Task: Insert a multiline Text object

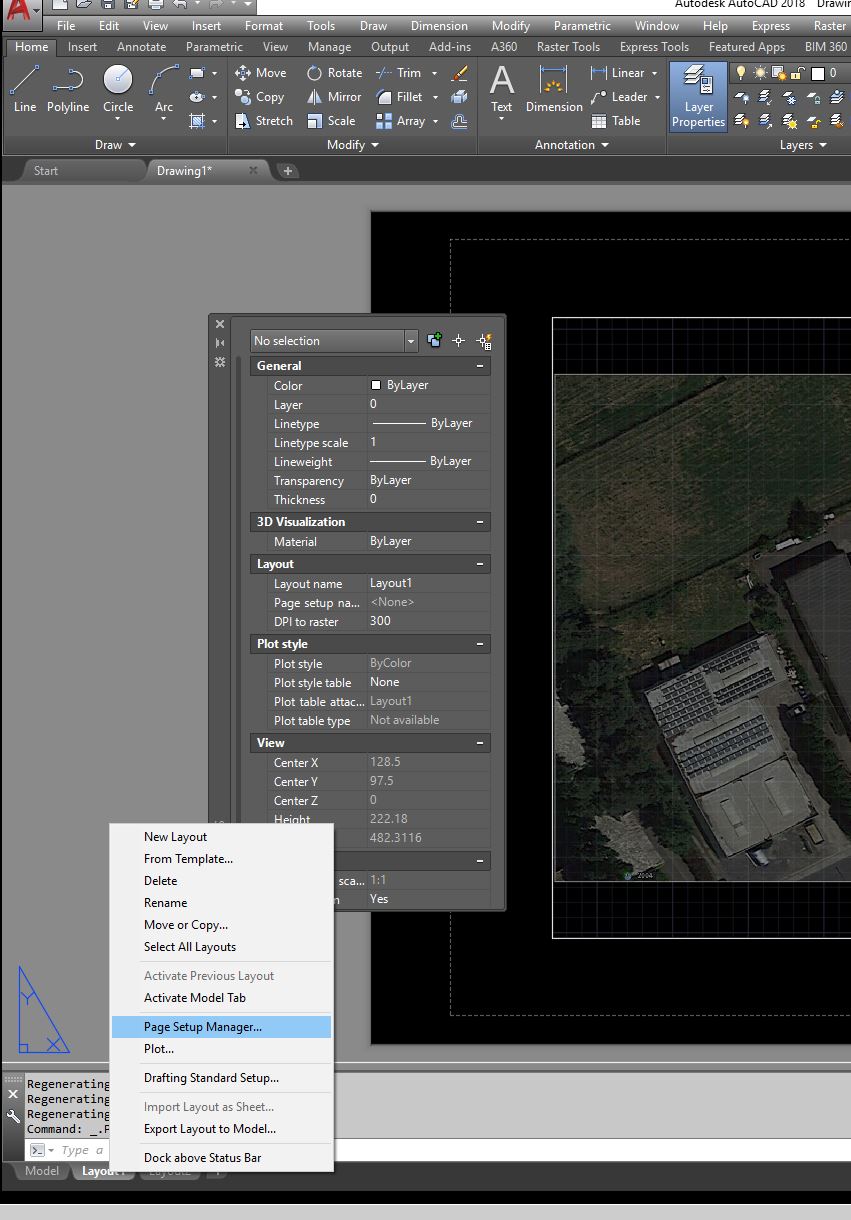Action: pyautogui.click(x=501, y=90)
